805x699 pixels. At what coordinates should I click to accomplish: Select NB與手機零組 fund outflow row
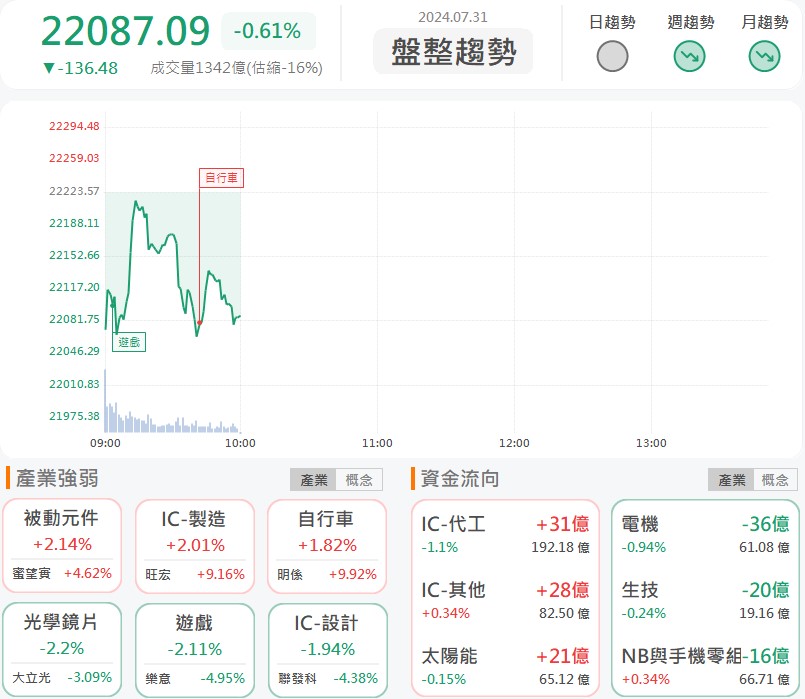[705, 667]
